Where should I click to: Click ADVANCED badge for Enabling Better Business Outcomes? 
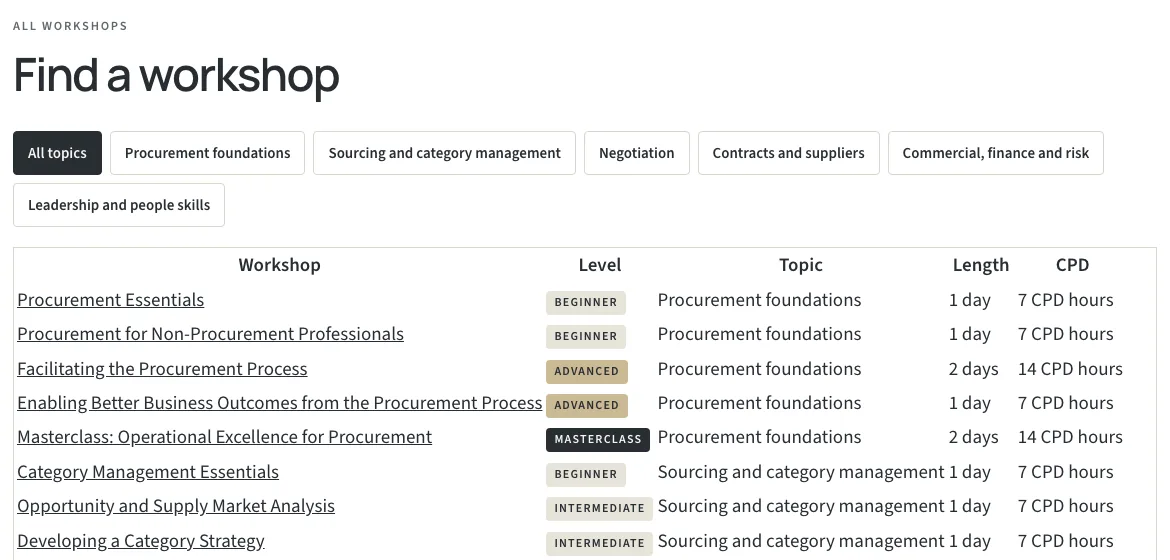pos(586,405)
